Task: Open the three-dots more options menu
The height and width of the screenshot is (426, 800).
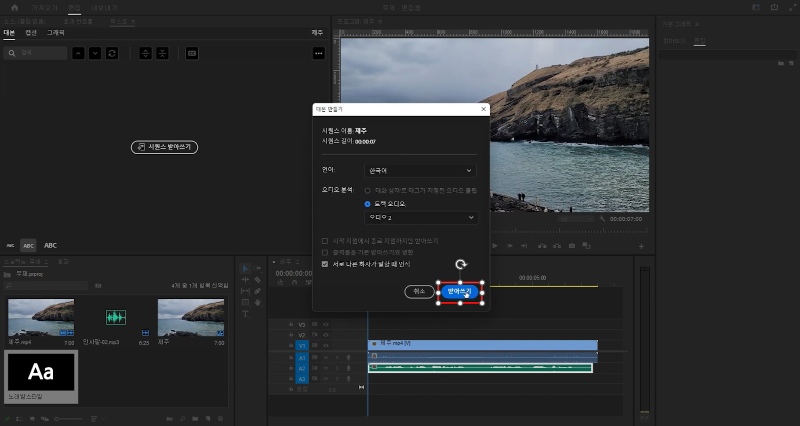Action: (x=318, y=52)
